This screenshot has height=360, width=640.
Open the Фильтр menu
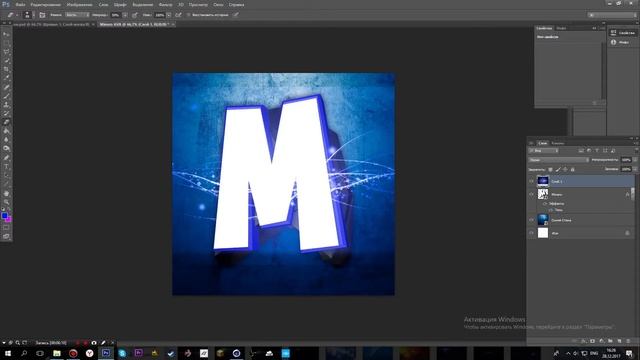click(x=165, y=4)
